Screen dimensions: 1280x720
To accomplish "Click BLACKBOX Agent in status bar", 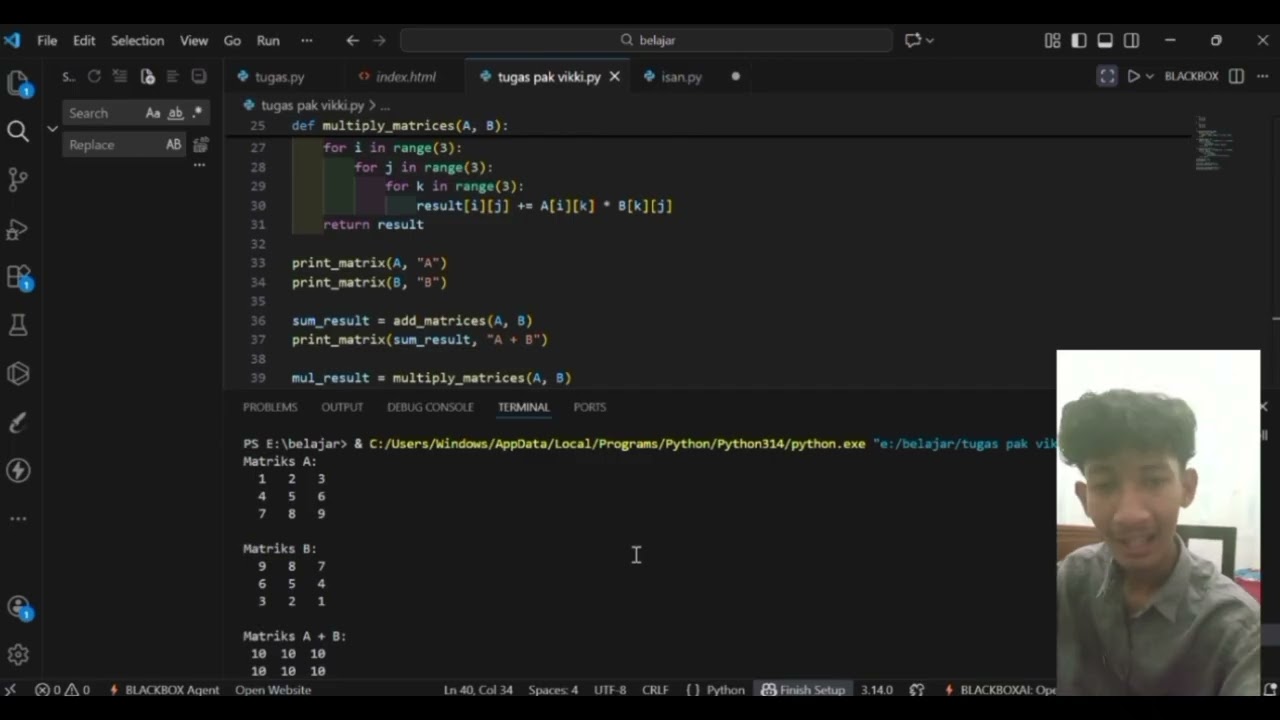I will [x=163, y=689].
